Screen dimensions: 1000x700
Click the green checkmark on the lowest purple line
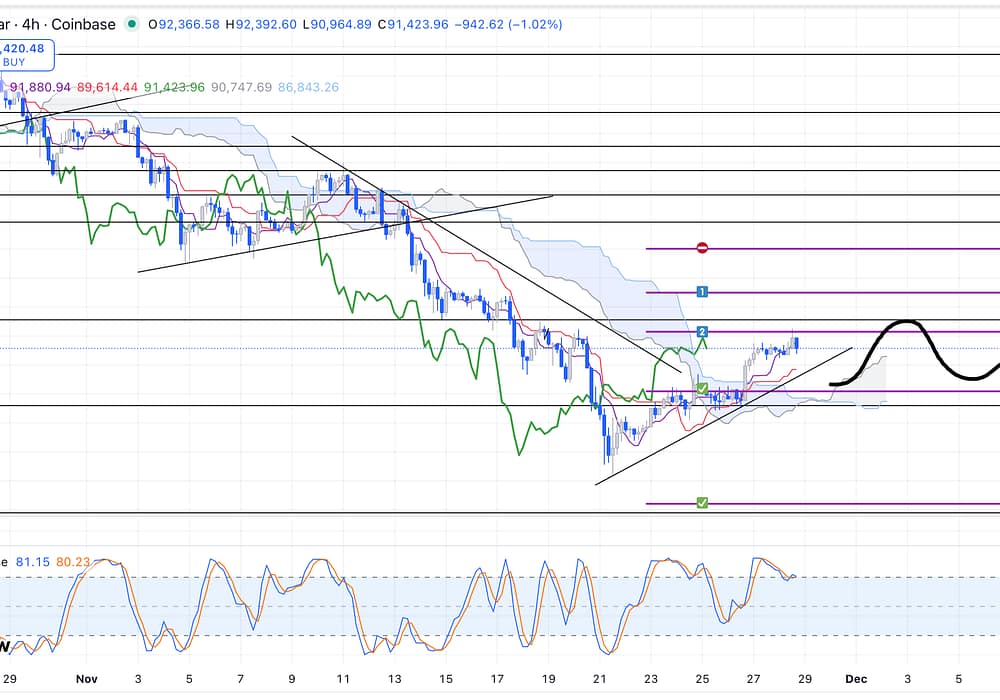(x=702, y=503)
